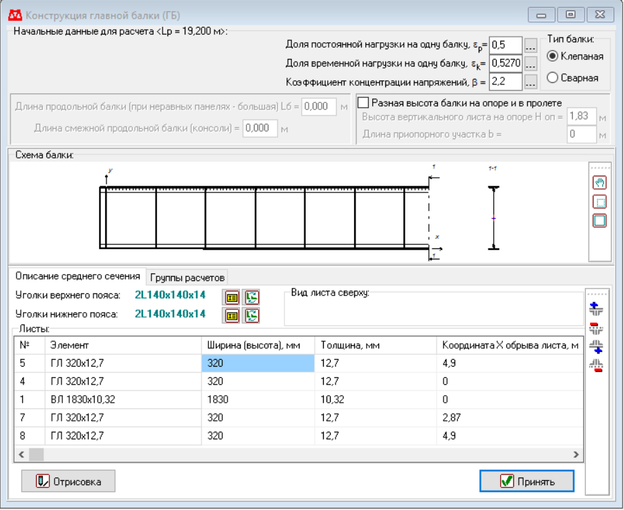Open ellipsis selector for temporary load share εk
Viewport: 624px width, 510px height.
coord(531,62)
